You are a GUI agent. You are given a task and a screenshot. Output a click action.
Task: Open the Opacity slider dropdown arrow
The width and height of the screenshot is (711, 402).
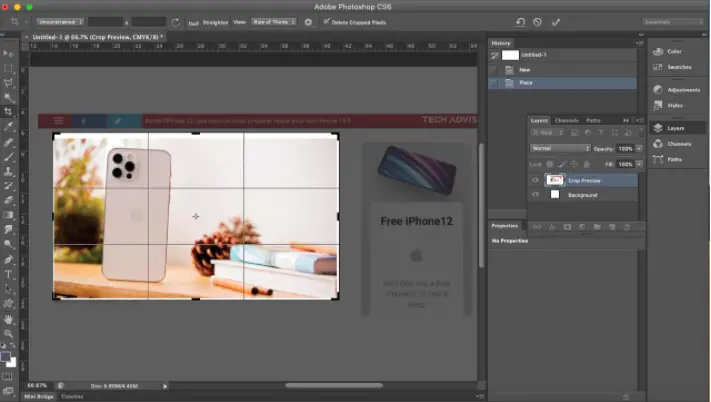tap(639, 148)
